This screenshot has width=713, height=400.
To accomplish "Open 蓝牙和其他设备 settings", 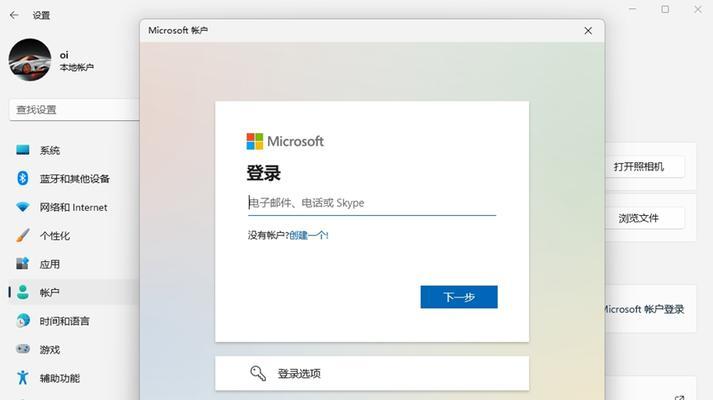I will click(x=73, y=179).
